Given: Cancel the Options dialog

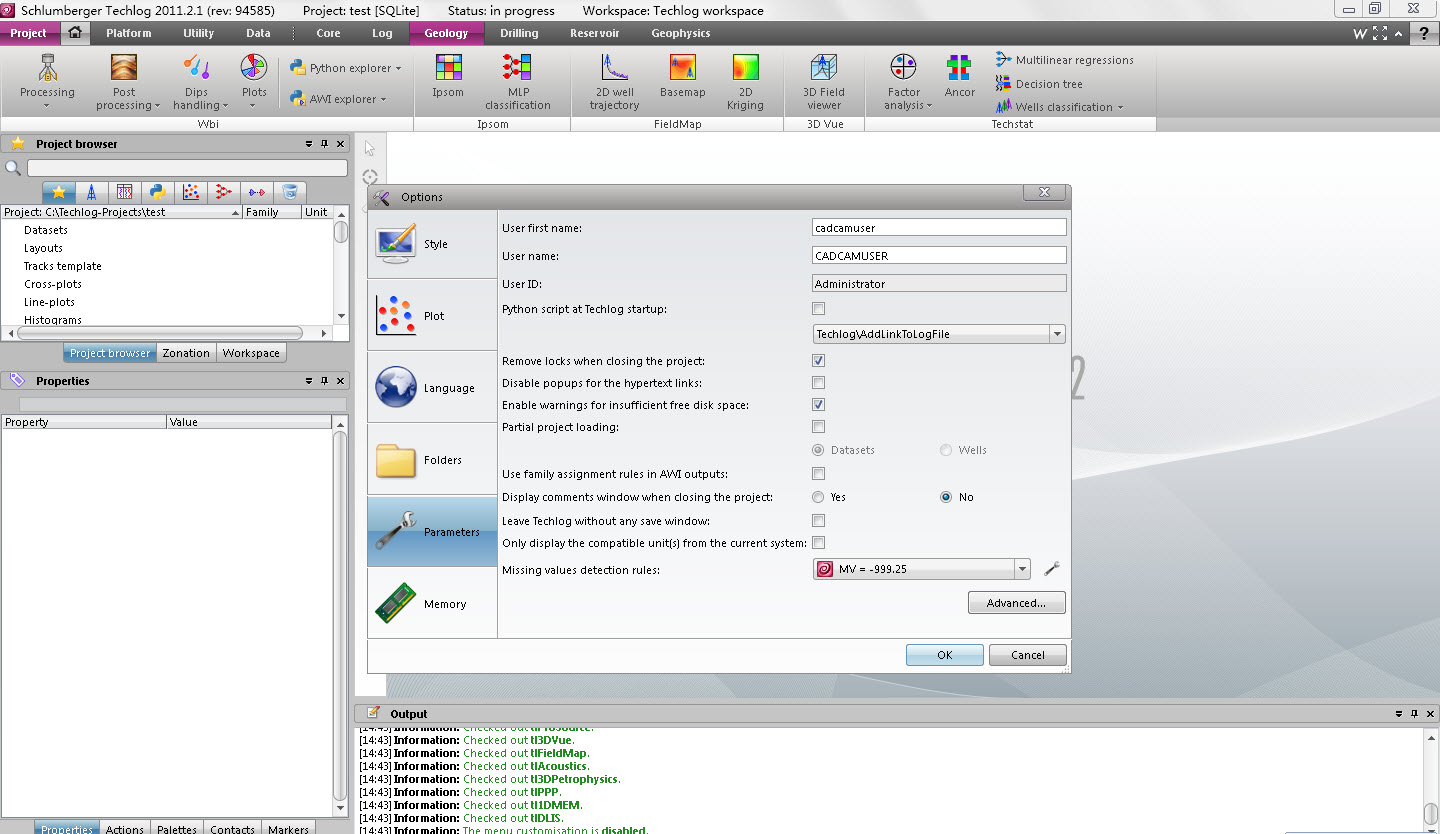Looking at the screenshot, I should point(1028,655).
